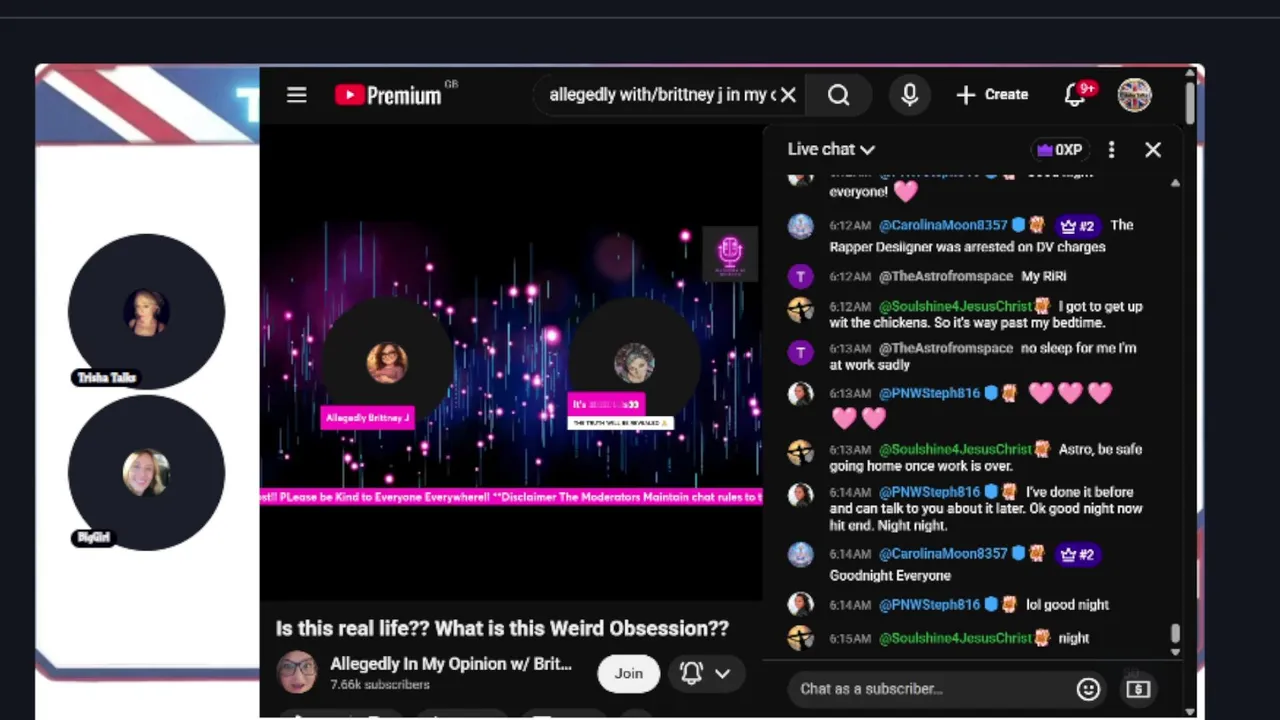Focus the Chat as a subscriber field

(930, 689)
